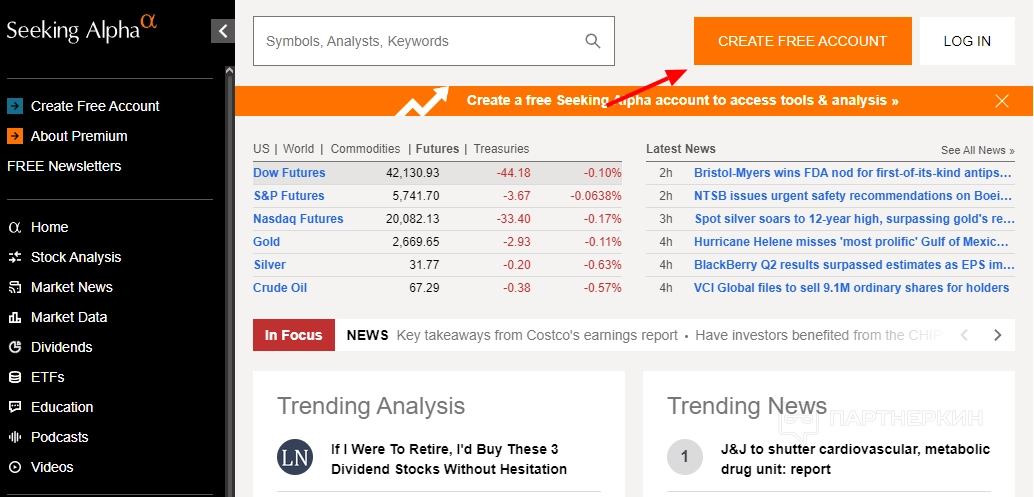
Task: Open the J&J to shutter cardiovascular news
Action: coord(855,459)
